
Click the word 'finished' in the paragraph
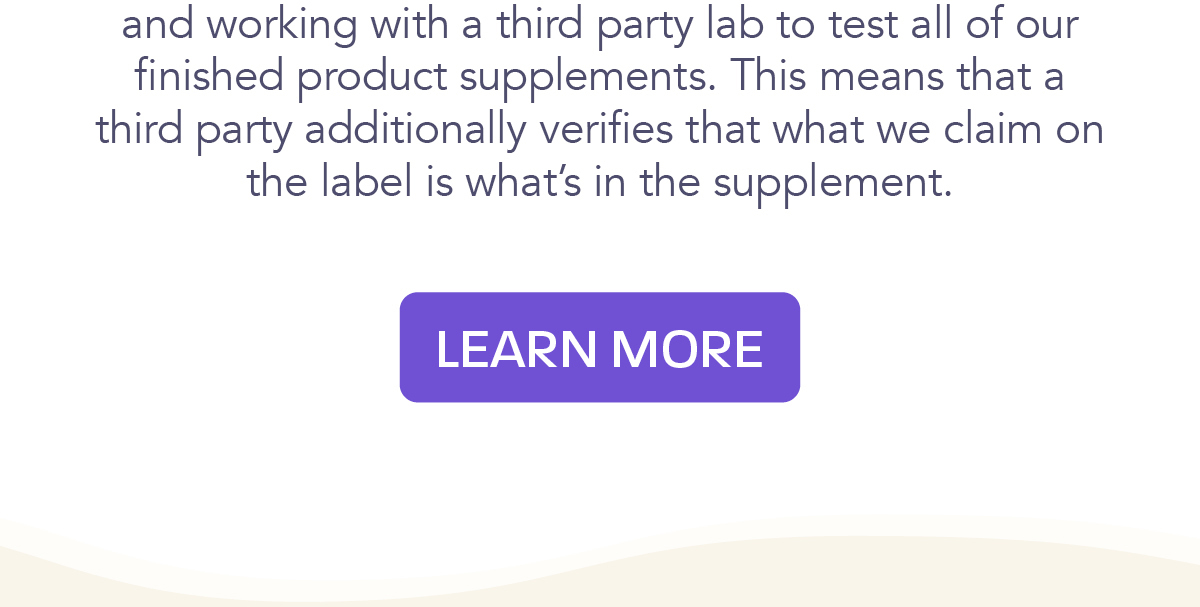(210, 77)
